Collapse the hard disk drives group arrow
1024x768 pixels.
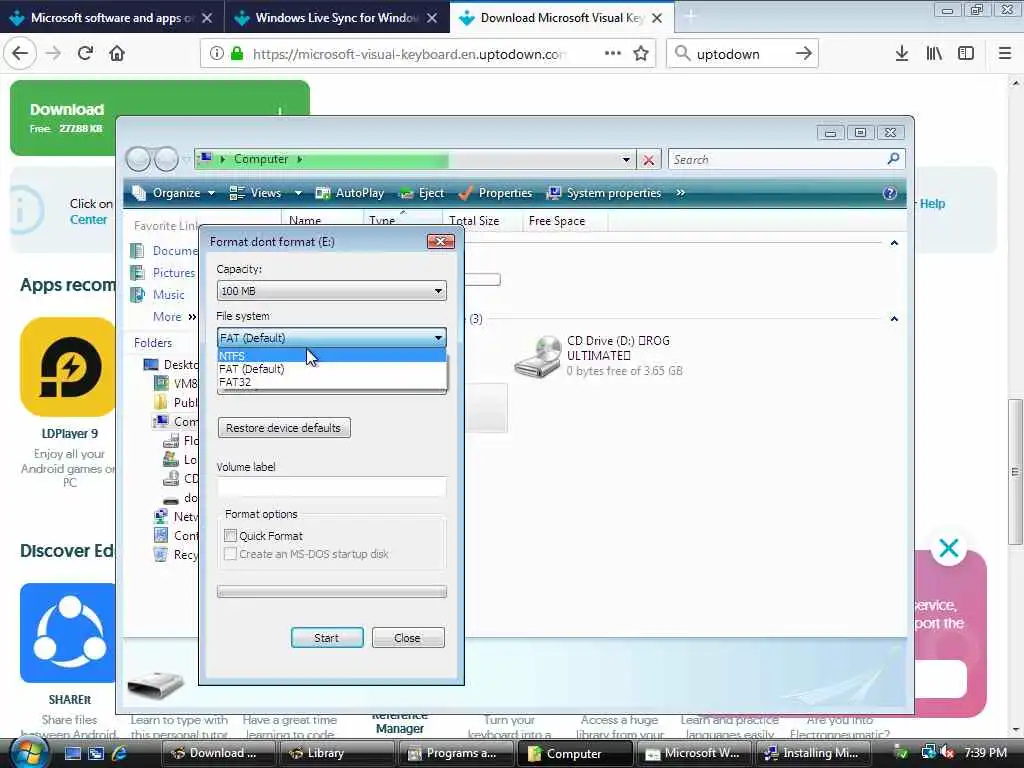pos(894,243)
